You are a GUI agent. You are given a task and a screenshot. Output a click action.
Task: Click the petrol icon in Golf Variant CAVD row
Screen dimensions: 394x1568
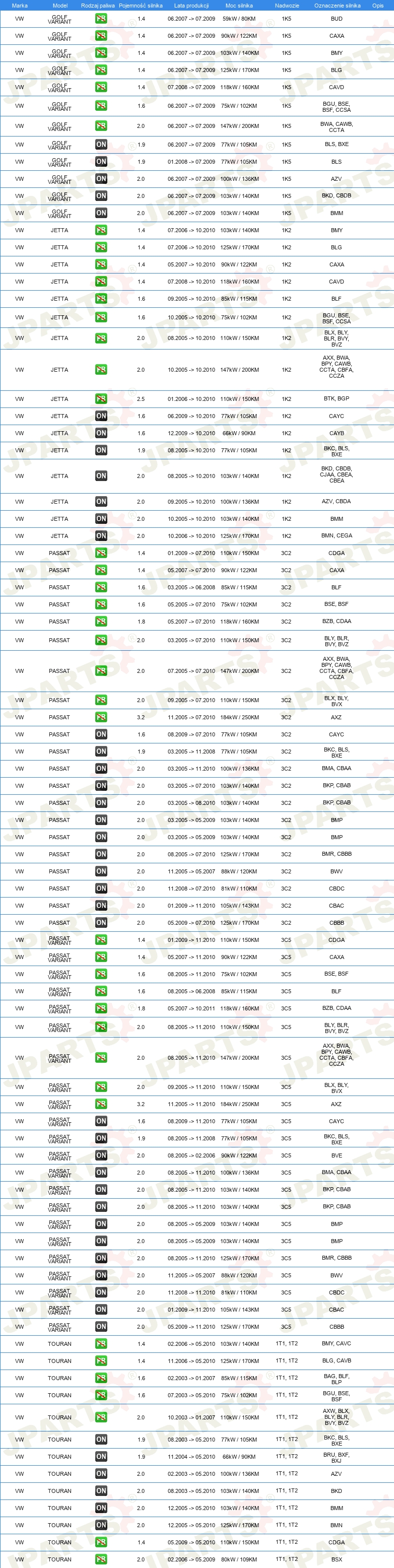101,87
